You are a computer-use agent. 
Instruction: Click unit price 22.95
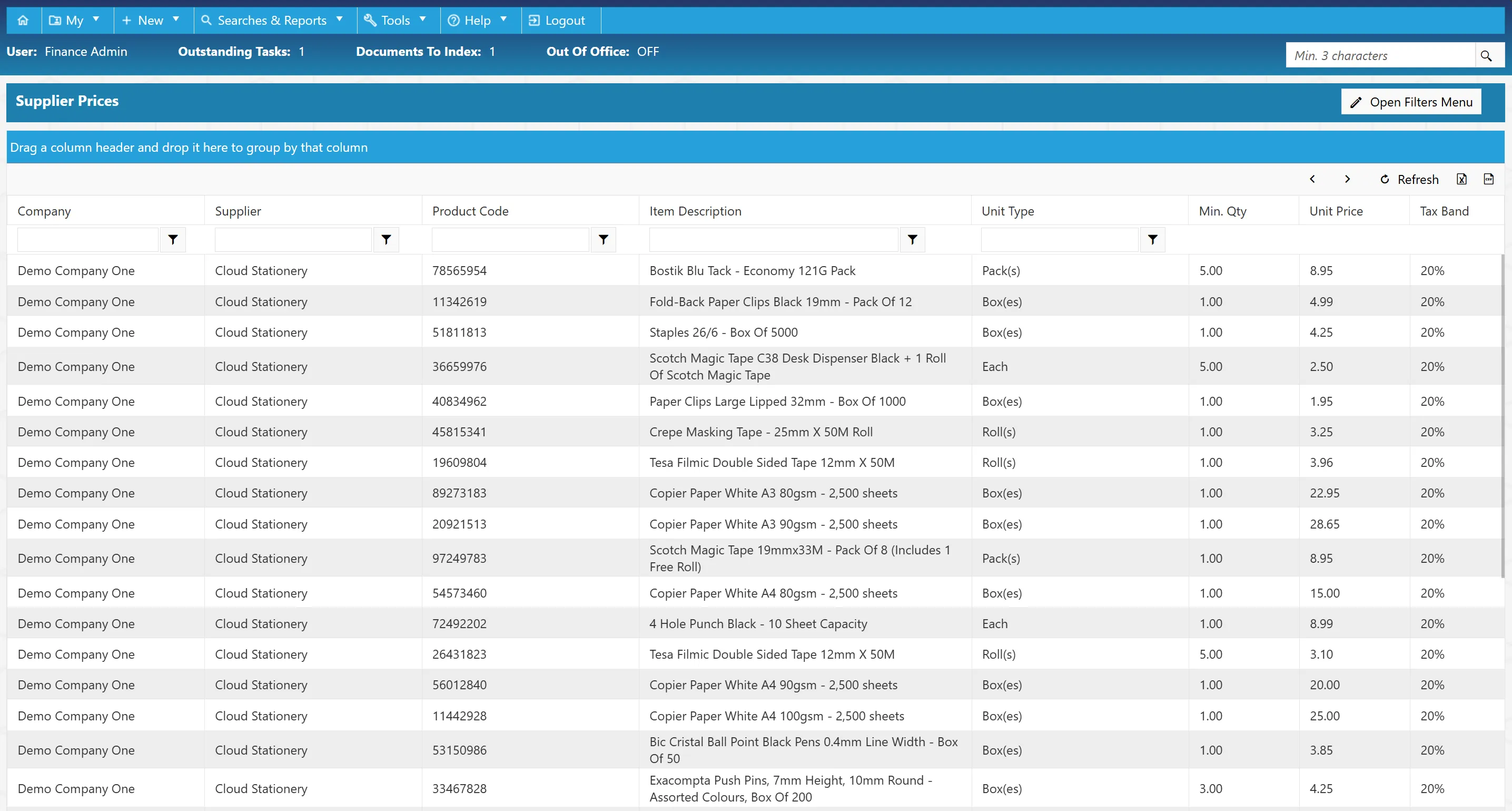point(1324,493)
